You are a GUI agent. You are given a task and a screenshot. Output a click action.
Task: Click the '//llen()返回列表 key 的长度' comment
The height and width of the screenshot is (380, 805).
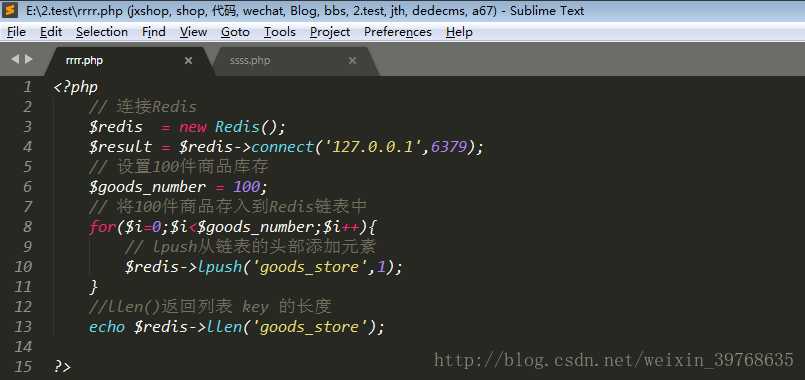tap(210, 307)
